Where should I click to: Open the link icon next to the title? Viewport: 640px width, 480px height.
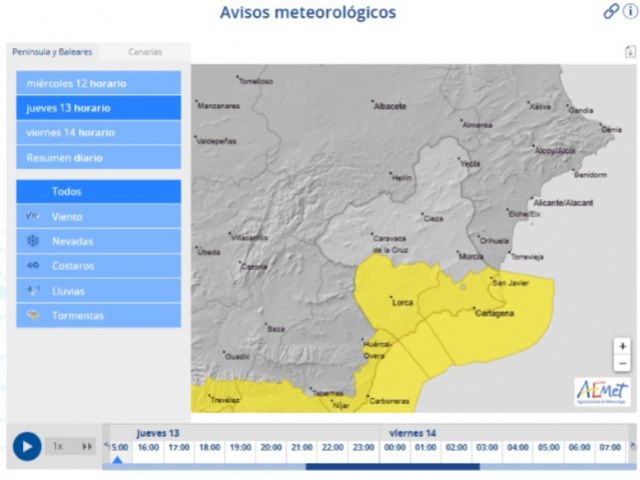tap(610, 11)
